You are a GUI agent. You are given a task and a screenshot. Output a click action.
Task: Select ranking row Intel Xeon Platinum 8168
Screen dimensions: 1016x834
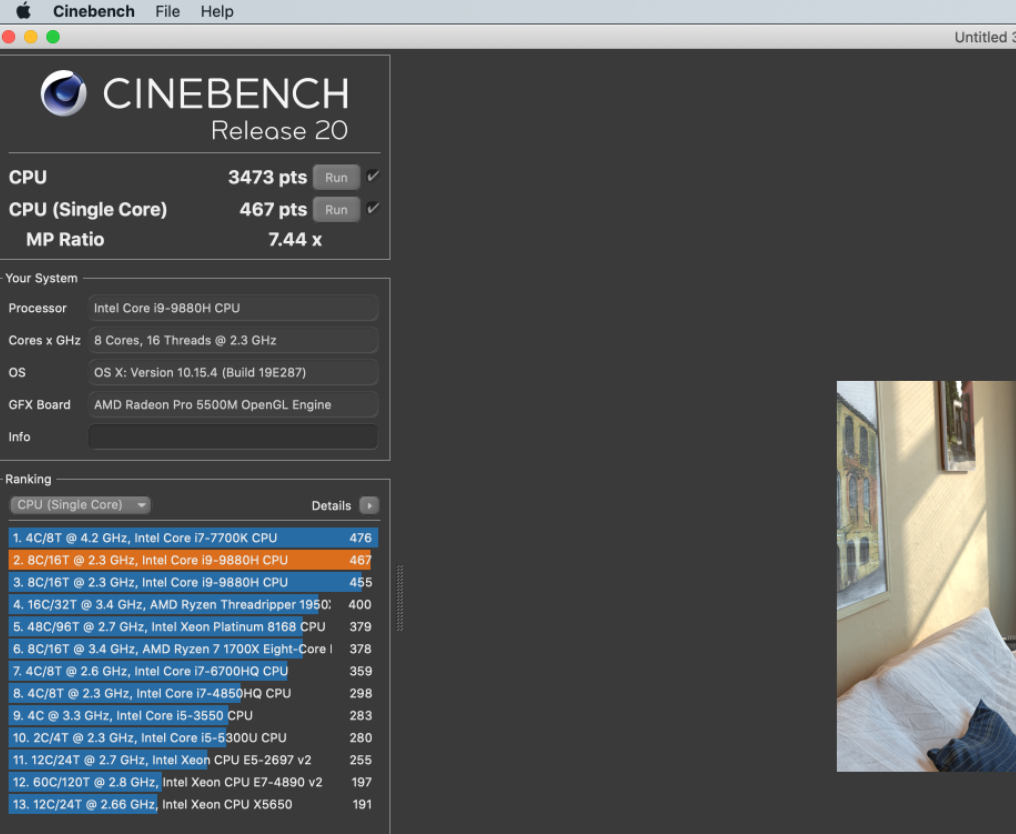(193, 627)
